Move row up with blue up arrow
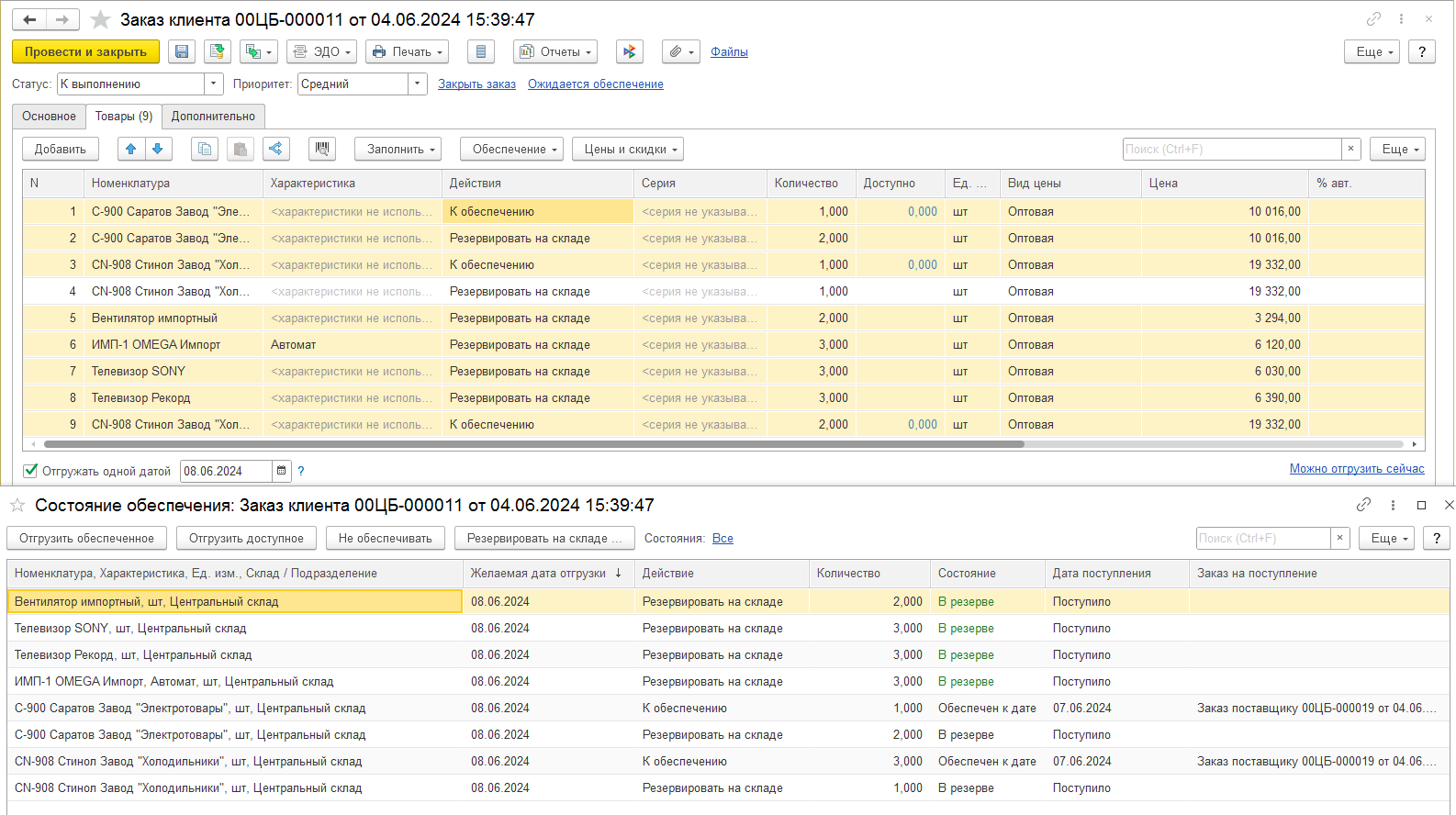 point(131,149)
